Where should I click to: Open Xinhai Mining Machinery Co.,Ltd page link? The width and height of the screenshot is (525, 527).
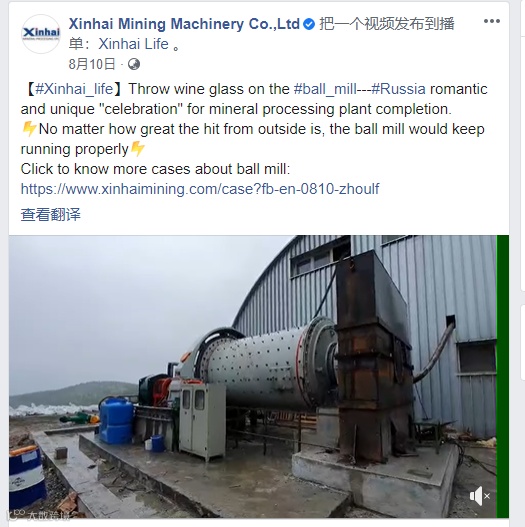point(184,24)
